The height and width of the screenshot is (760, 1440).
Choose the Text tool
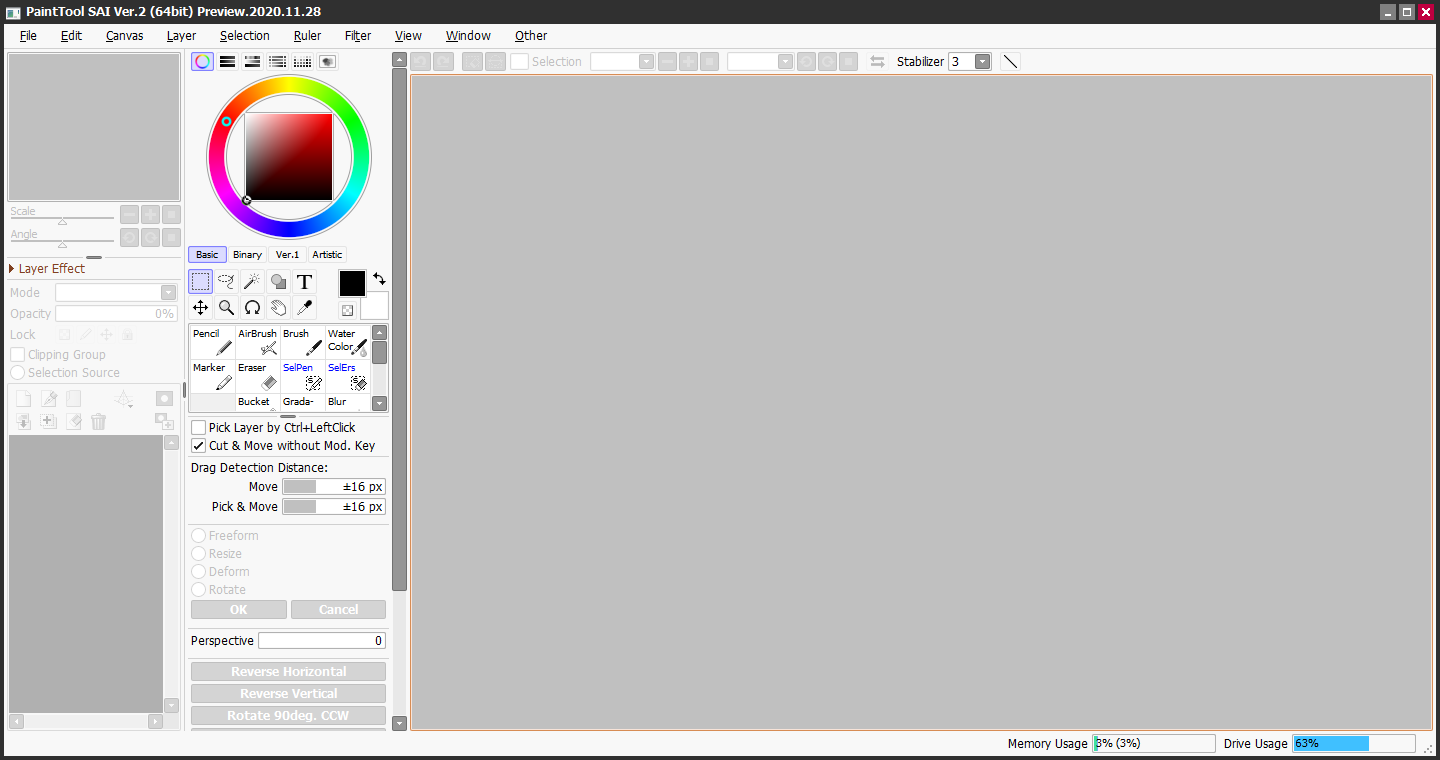[304, 282]
